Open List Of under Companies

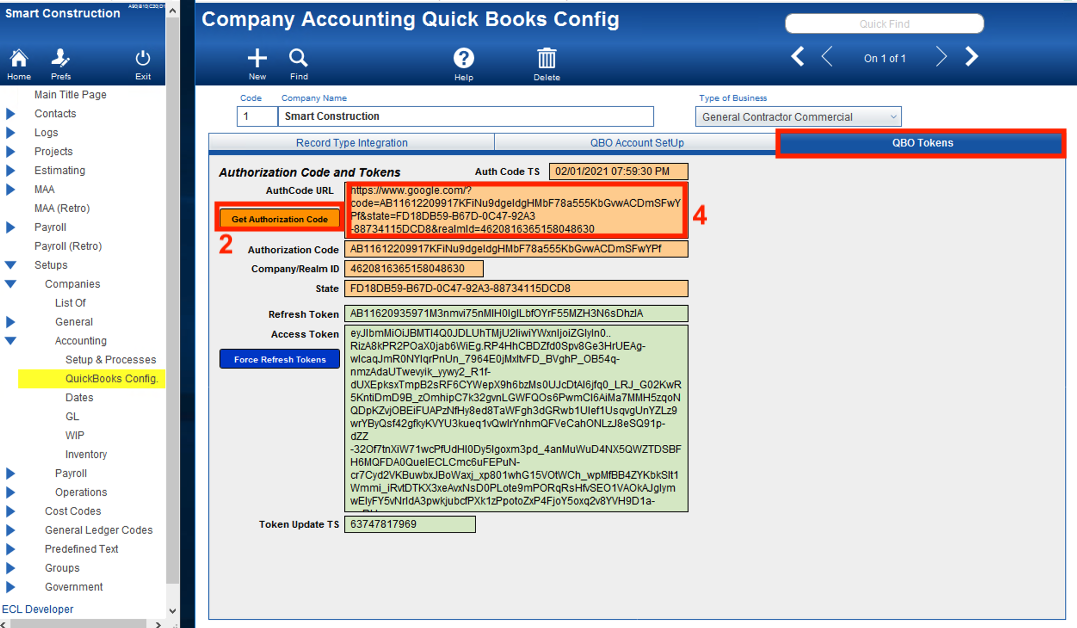(x=70, y=303)
